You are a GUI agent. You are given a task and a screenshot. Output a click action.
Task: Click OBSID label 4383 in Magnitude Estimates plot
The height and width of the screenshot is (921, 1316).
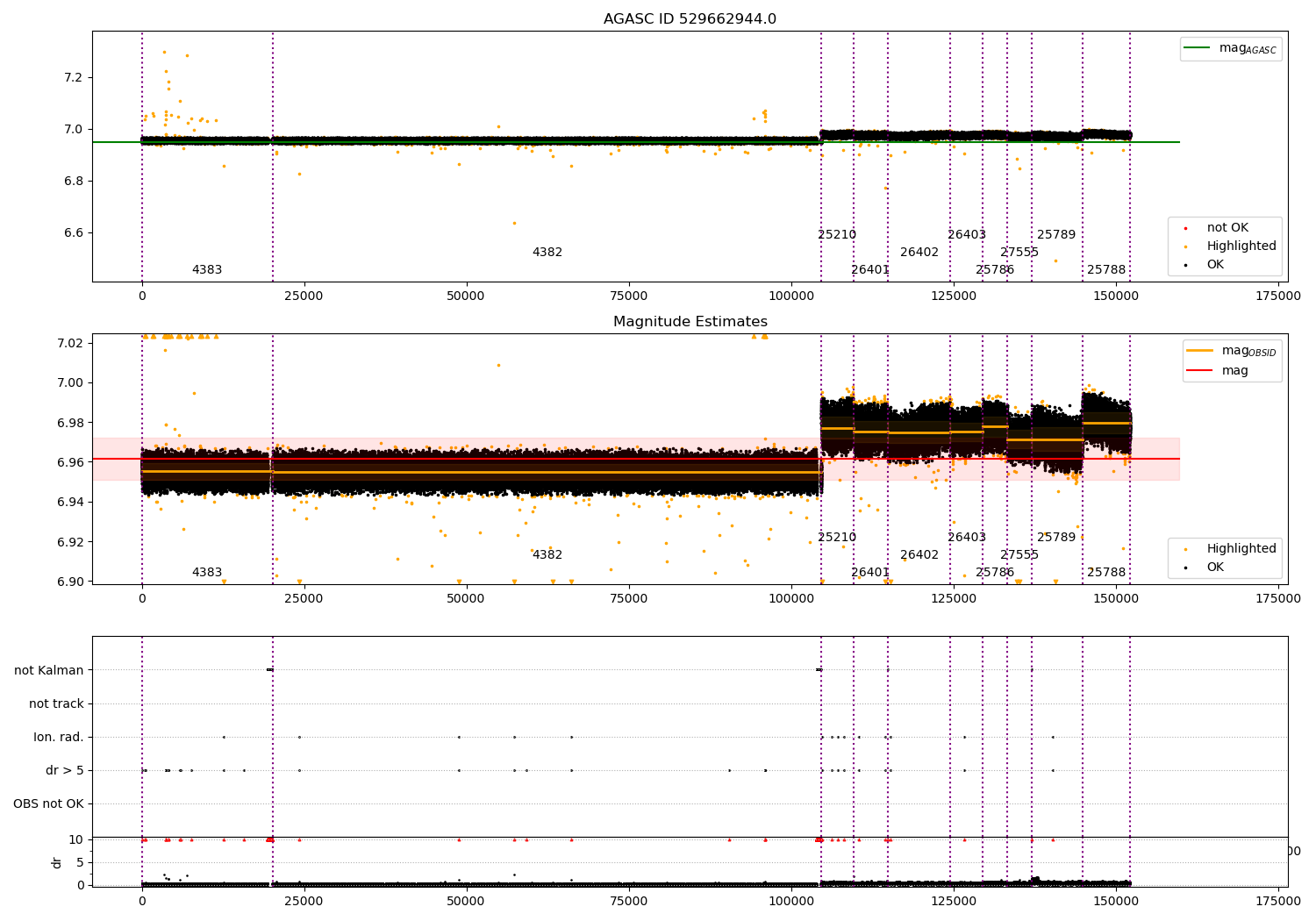207,573
